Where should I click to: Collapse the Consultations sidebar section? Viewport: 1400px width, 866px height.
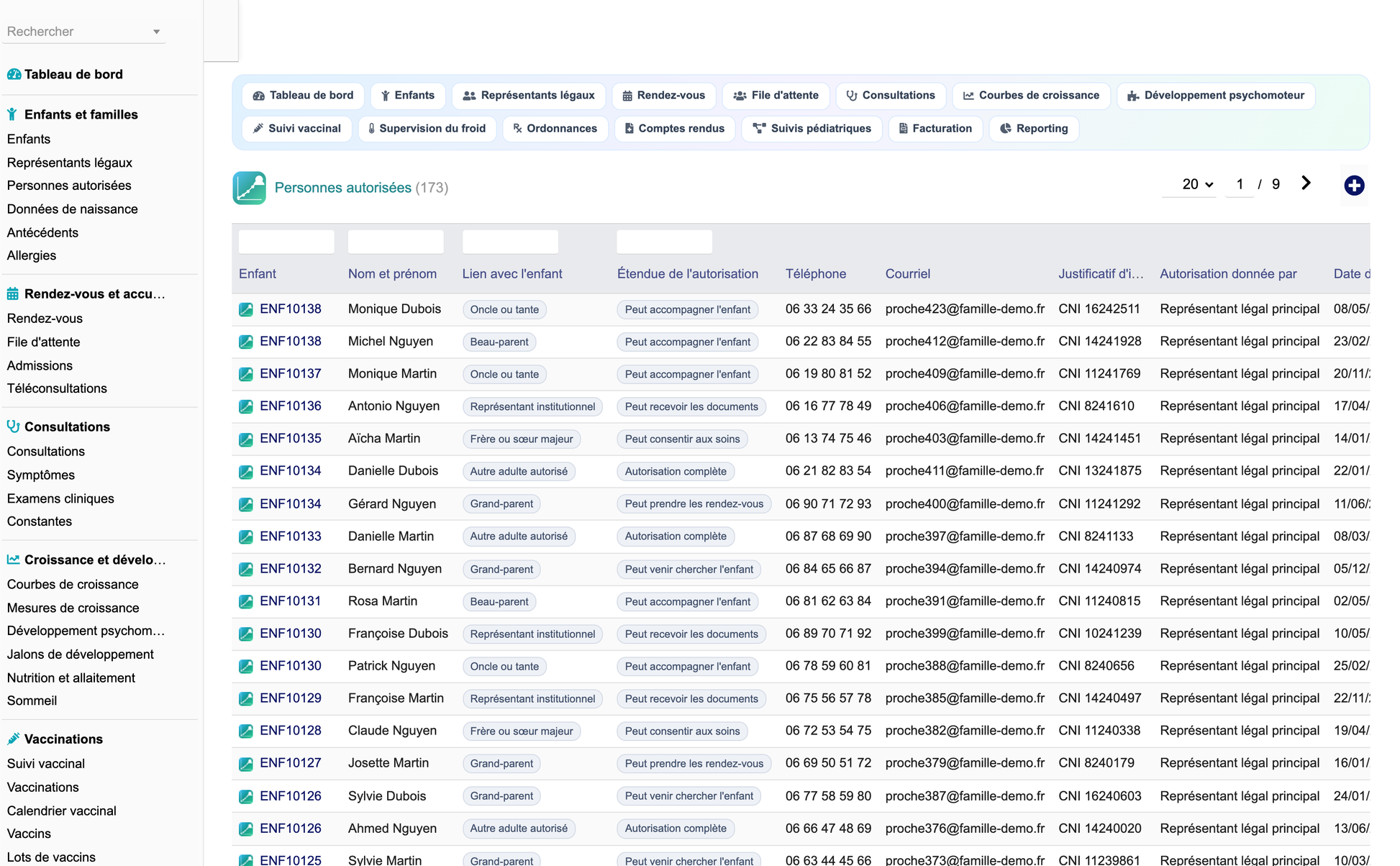pyautogui.click(x=67, y=427)
